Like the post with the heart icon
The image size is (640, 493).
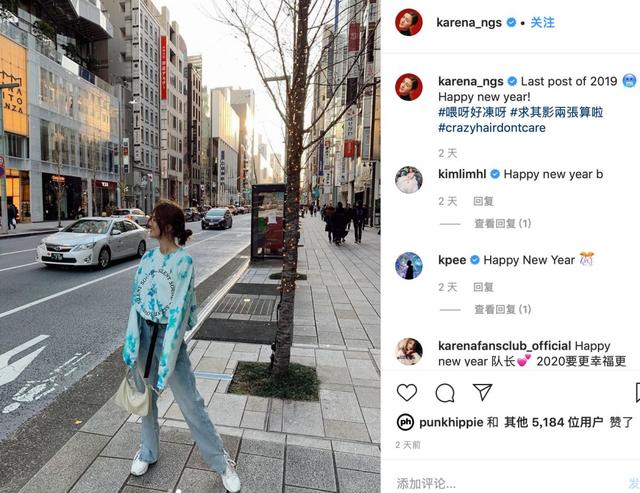coord(407,392)
